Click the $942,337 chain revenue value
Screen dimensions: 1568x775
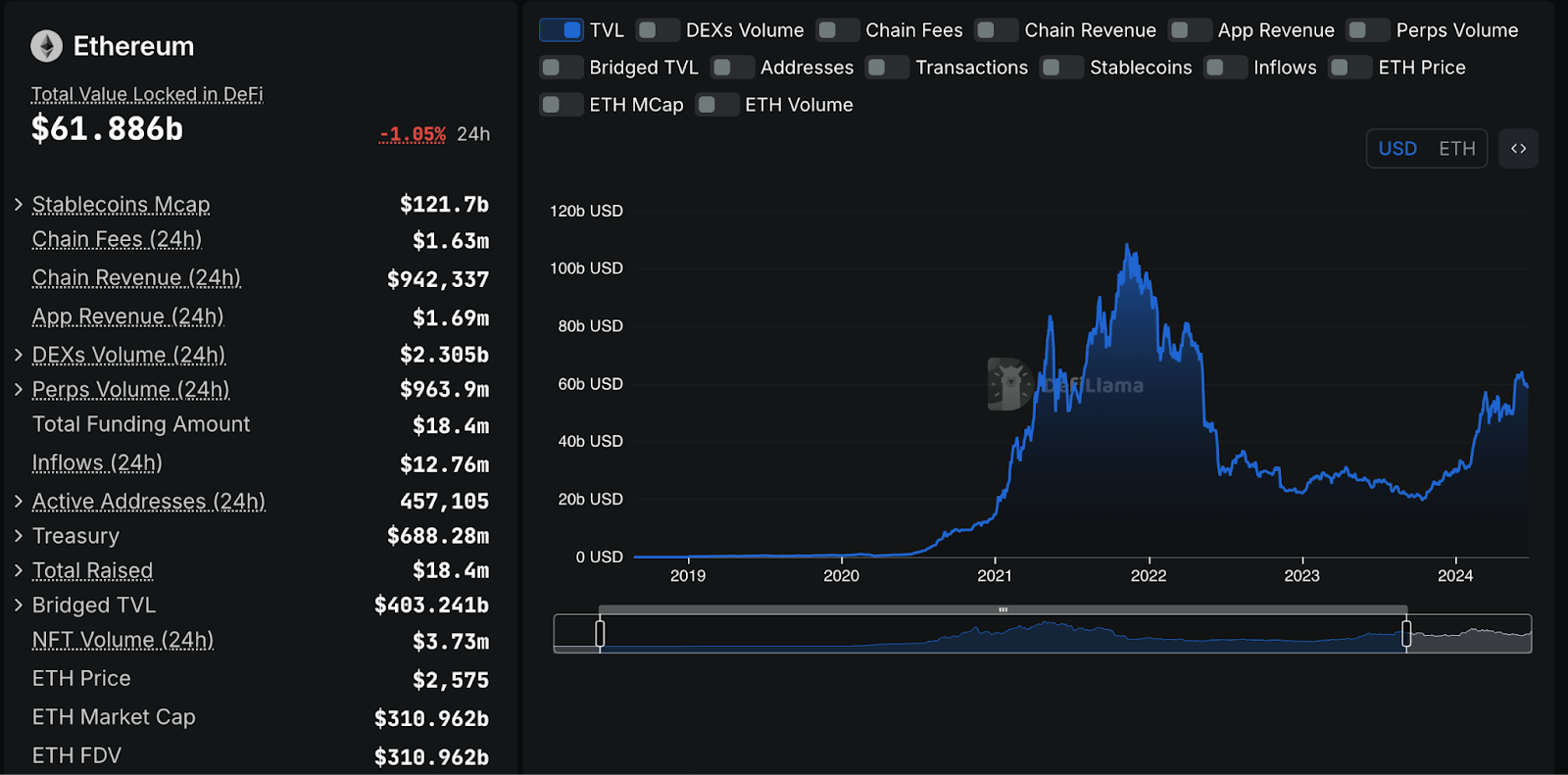click(x=438, y=280)
